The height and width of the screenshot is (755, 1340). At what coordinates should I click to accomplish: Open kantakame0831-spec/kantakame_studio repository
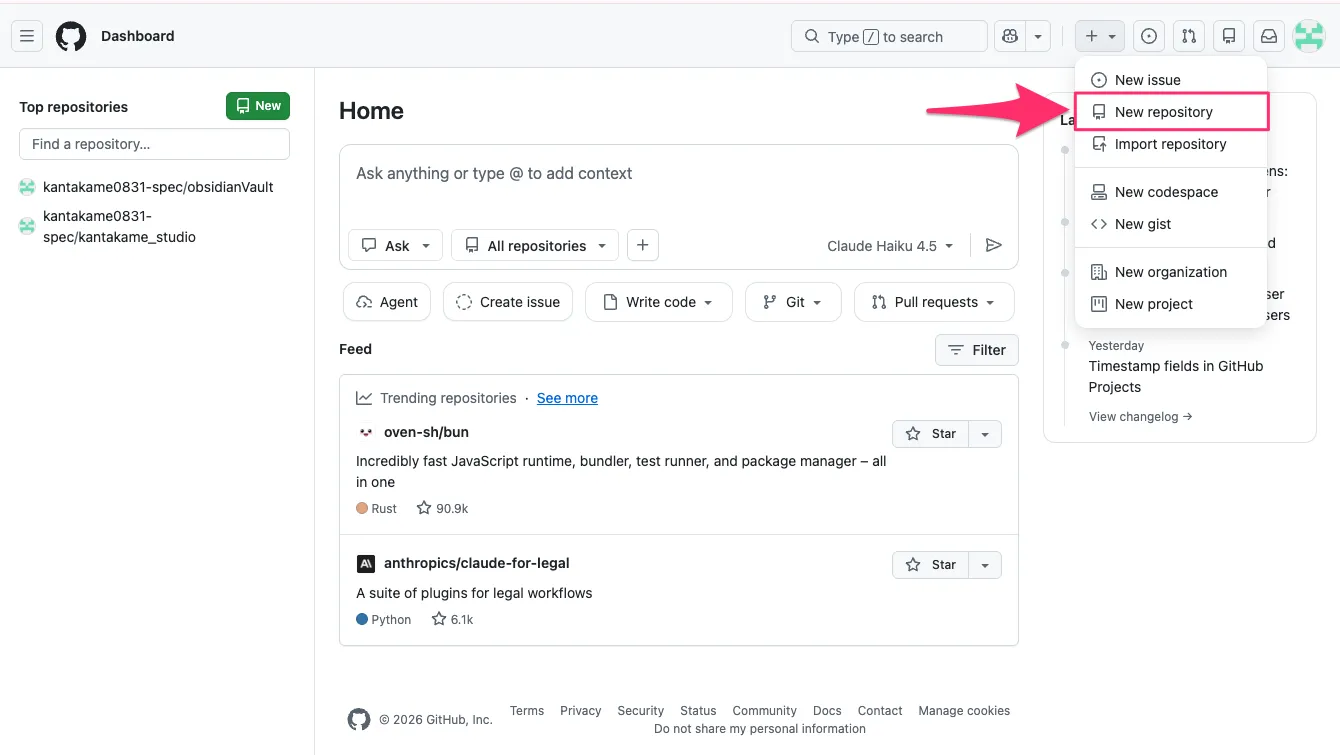119,227
